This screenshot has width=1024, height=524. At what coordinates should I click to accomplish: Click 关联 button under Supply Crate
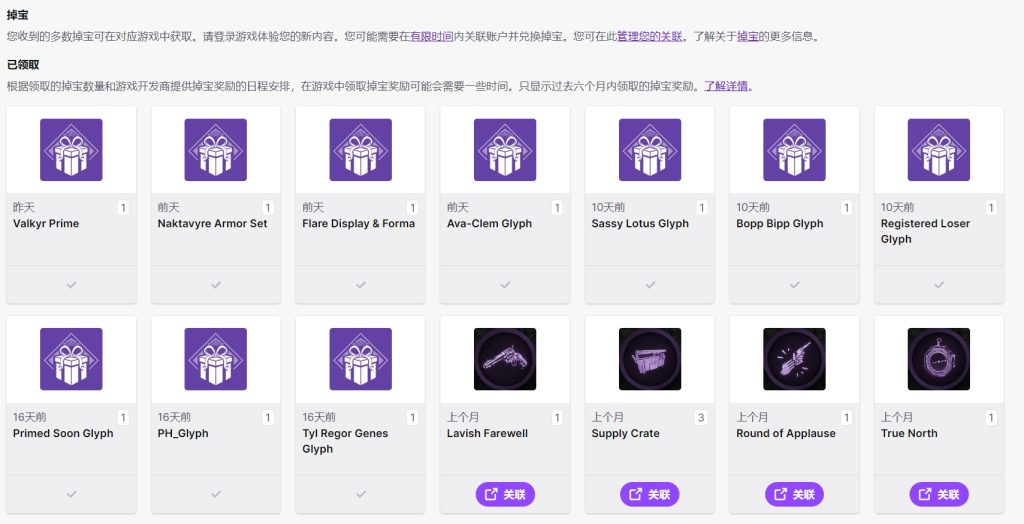point(650,495)
